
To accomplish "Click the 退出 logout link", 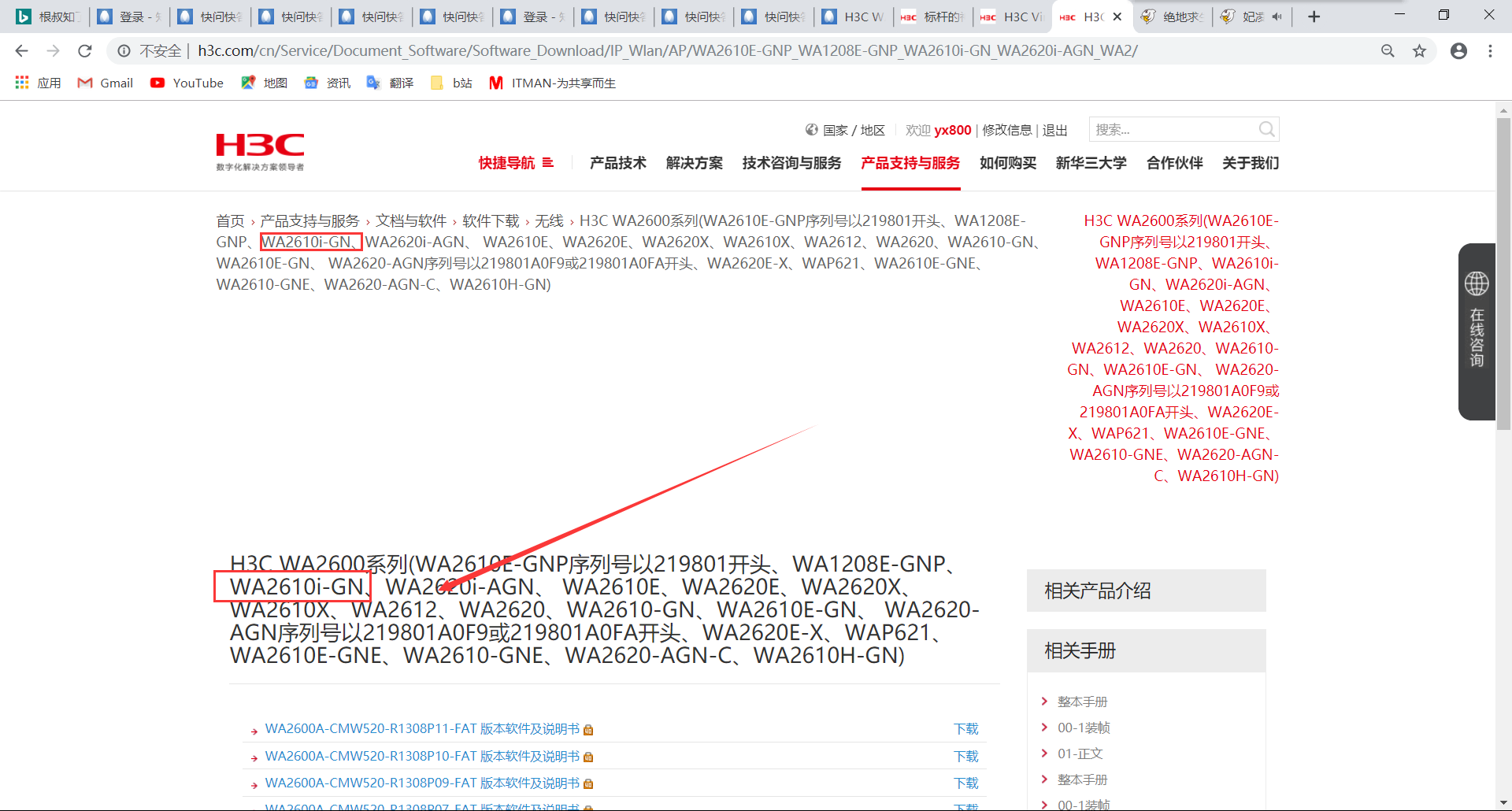I will coord(1055,130).
